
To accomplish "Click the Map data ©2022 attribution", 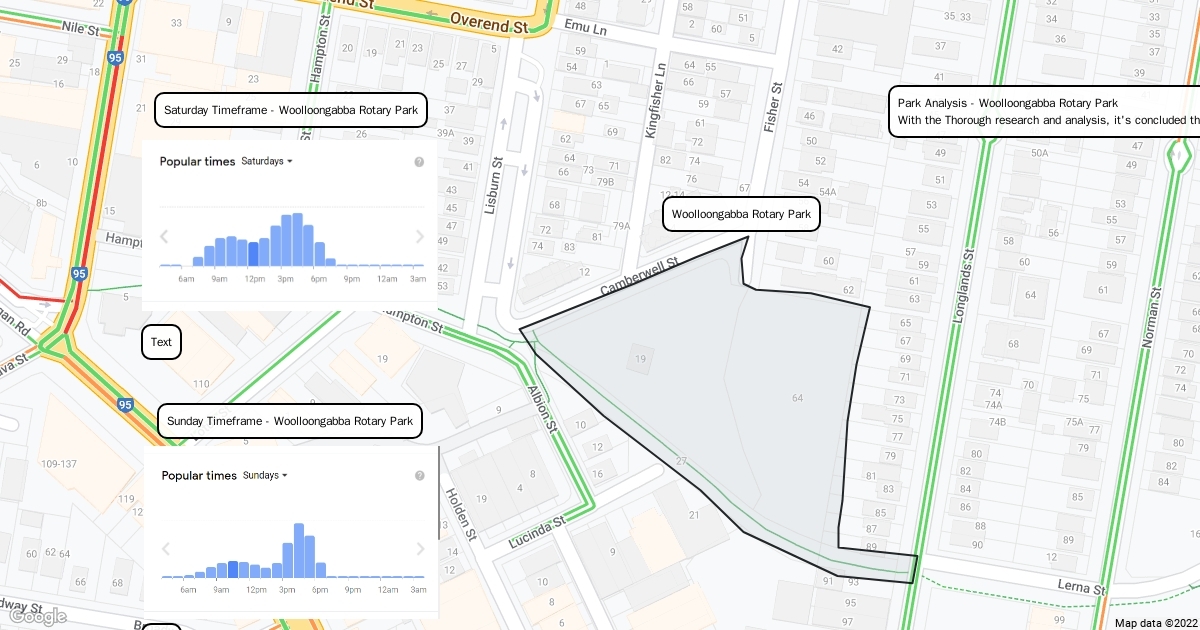I will click(x=1154, y=622).
